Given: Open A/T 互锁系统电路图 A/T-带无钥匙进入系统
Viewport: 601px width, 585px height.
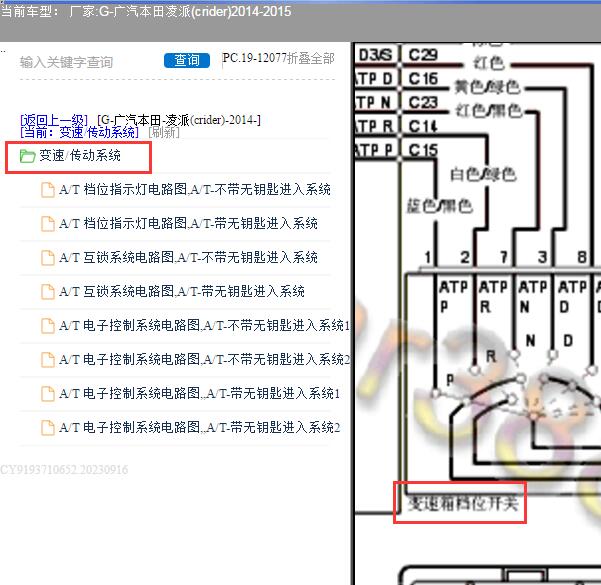Looking at the screenshot, I should [182, 291].
